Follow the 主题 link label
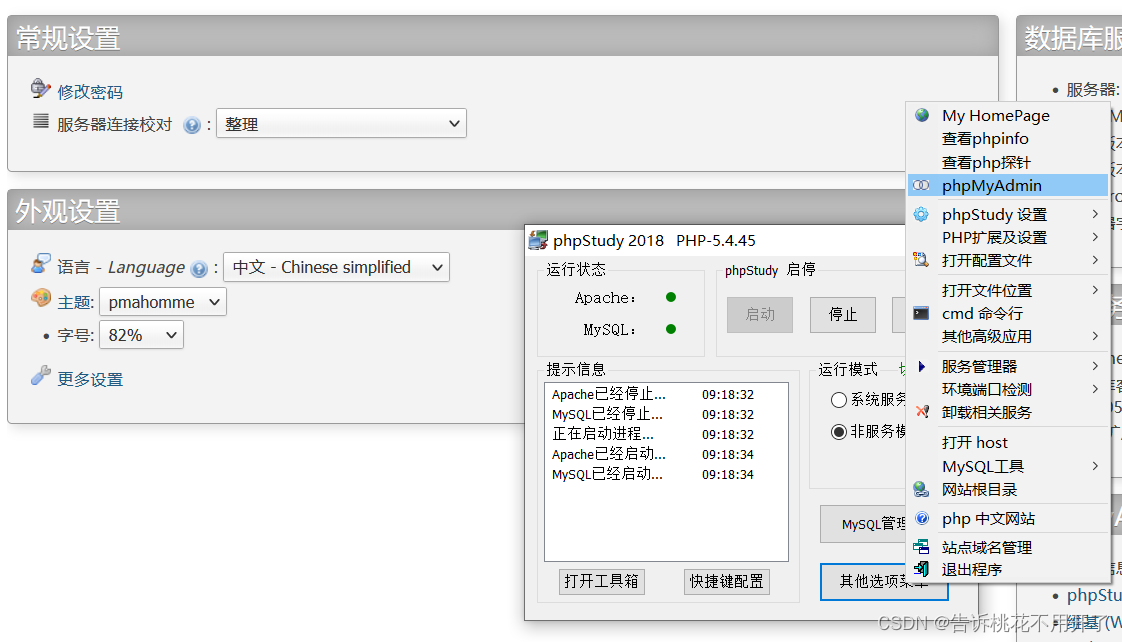This screenshot has height=642, width=1122. pyautogui.click(x=75, y=303)
